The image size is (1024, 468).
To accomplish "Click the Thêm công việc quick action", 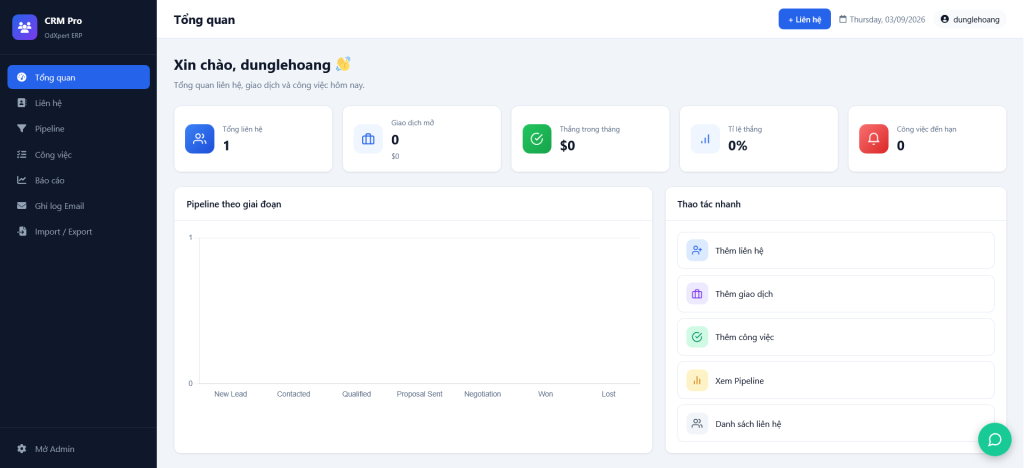I will click(835, 337).
